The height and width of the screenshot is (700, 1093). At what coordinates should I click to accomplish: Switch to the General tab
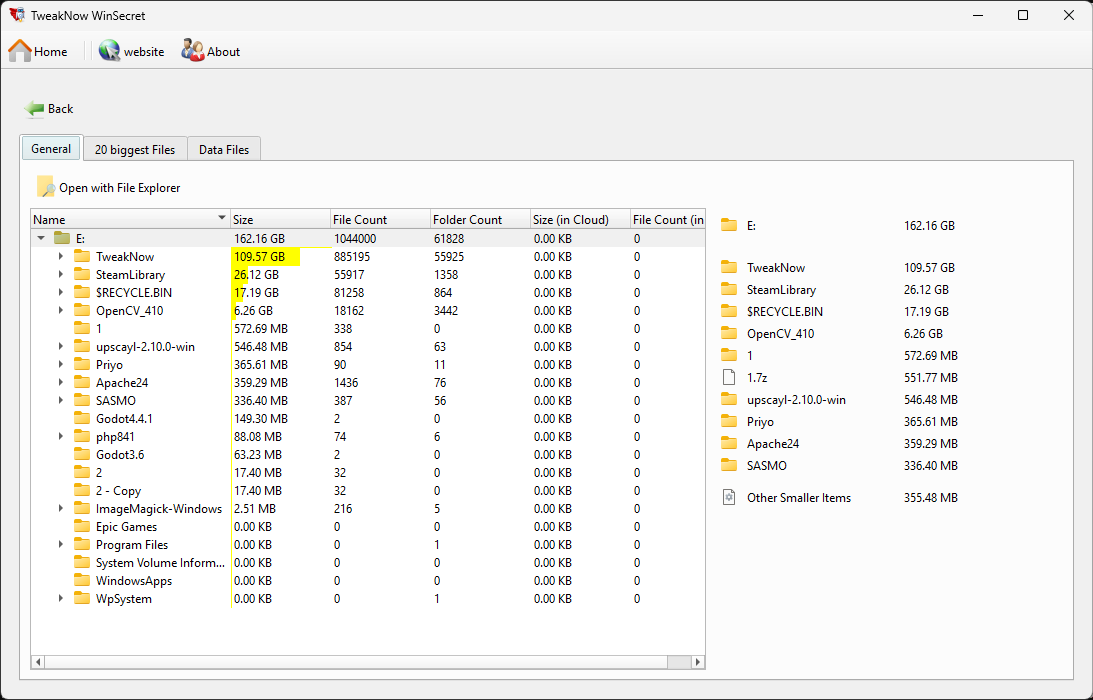tap(52, 149)
